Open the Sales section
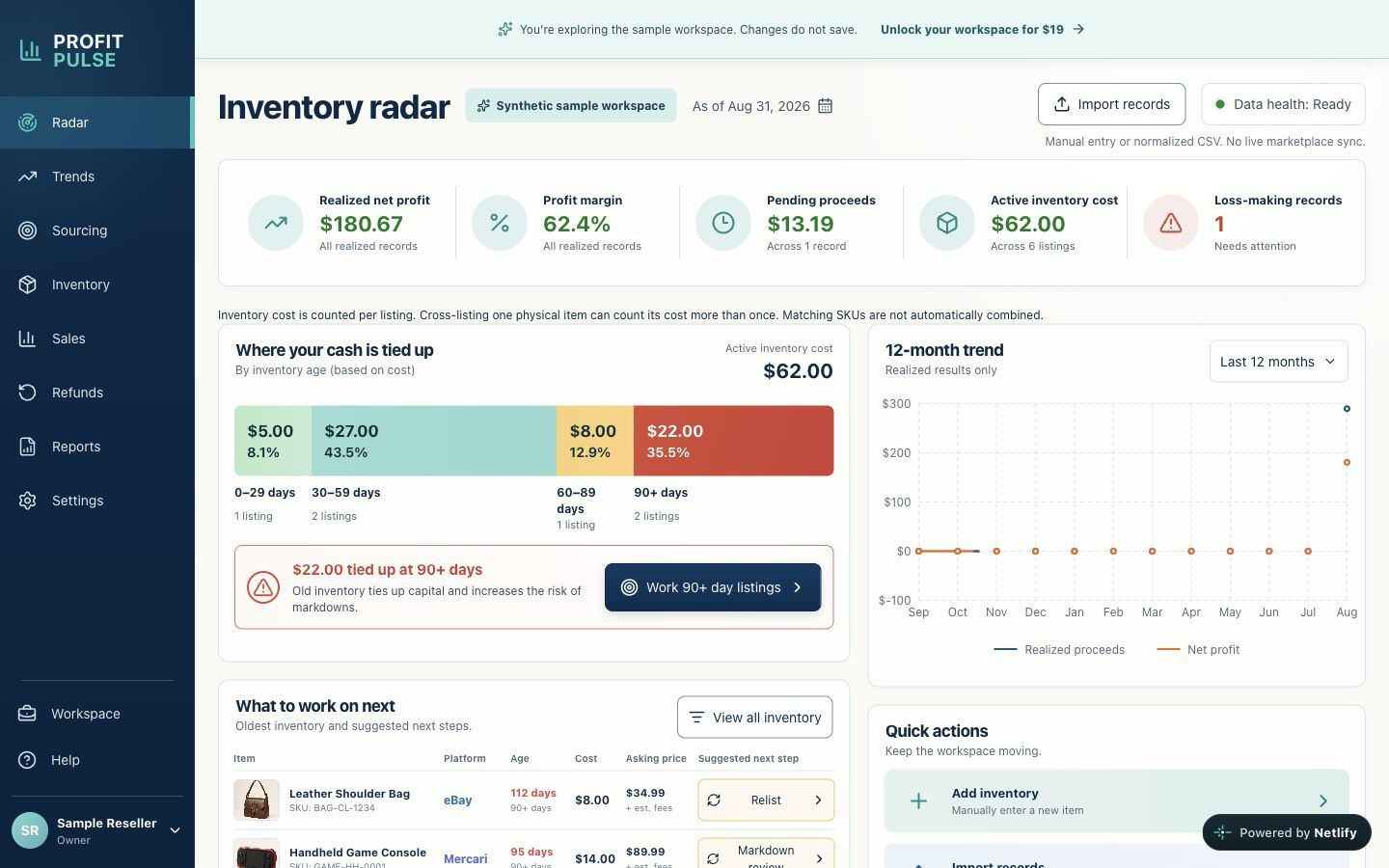The height and width of the screenshot is (868, 1389). coord(96,339)
